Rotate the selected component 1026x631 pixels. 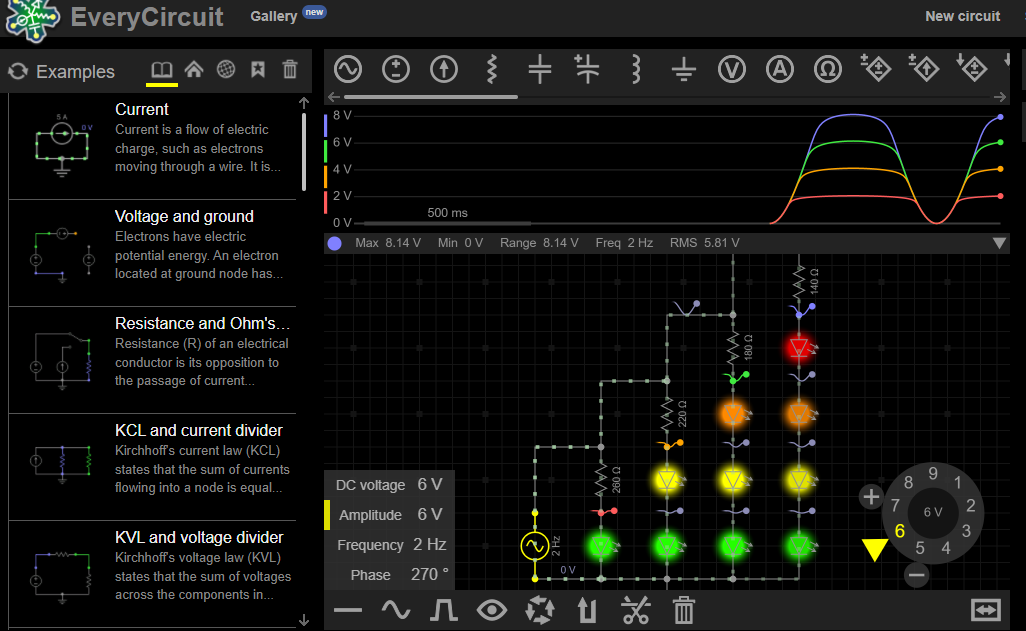(x=540, y=610)
